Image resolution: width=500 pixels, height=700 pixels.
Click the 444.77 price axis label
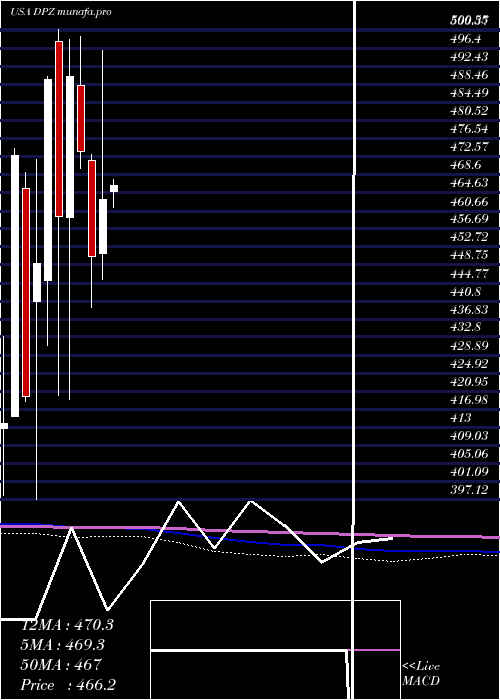click(x=469, y=274)
